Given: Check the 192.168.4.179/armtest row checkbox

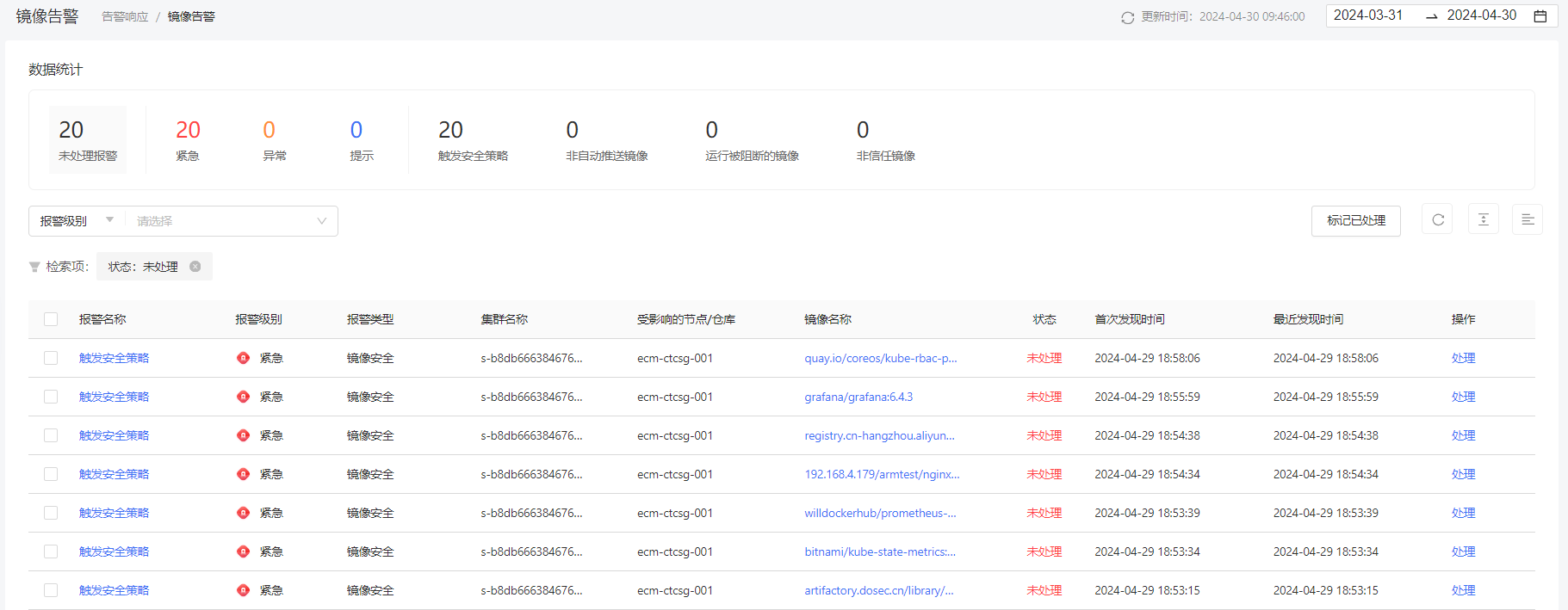Looking at the screenshot, I should [51, 474].
